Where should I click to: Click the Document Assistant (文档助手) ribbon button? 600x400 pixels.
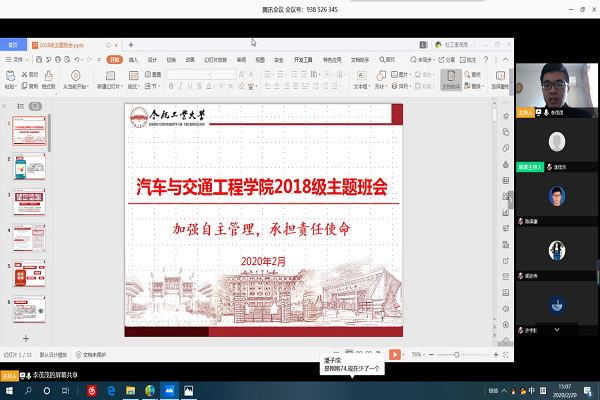tap(451, 80)
